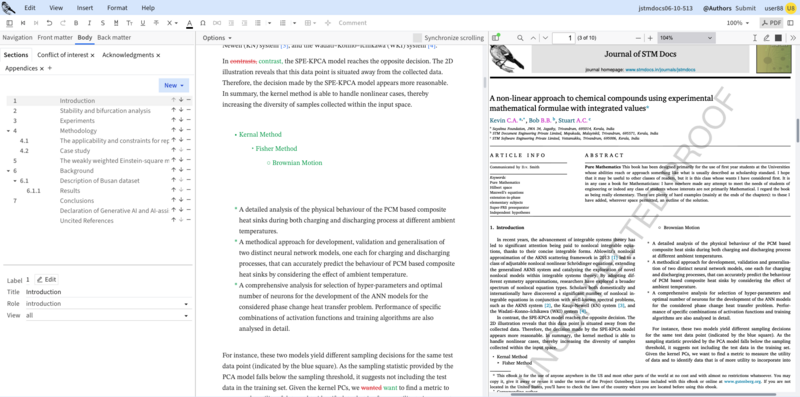The image size is (800, 397).
Task: Click the numbered list icon
Action: [283, 23]
